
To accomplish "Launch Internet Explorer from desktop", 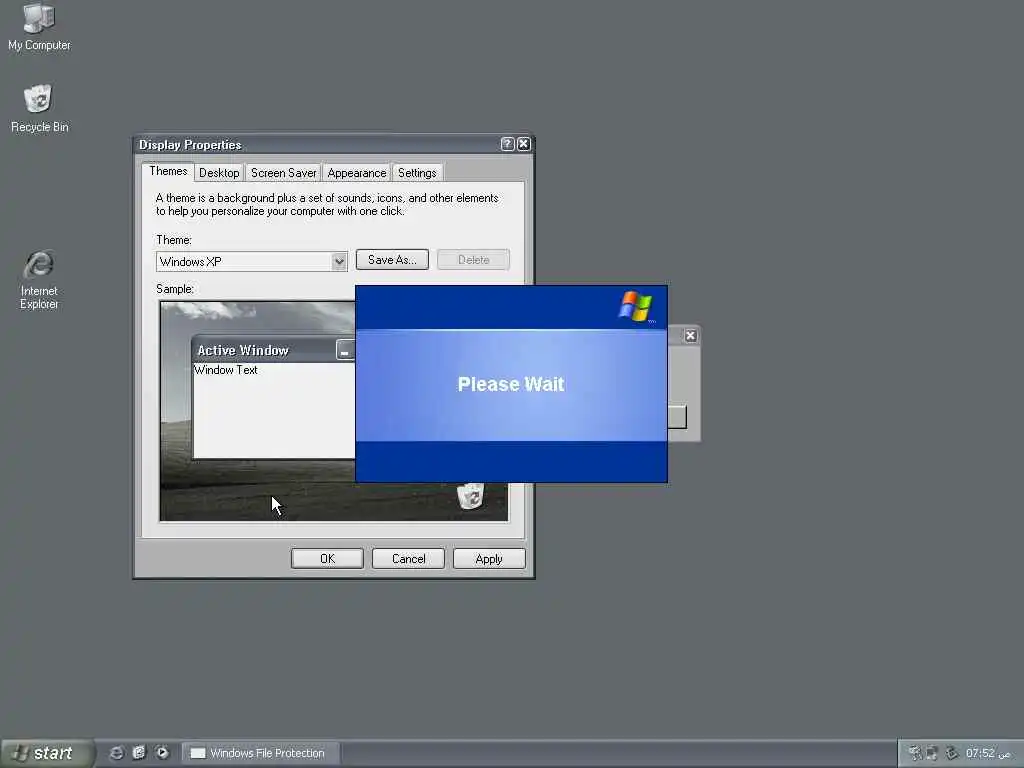I will point(39,280).
